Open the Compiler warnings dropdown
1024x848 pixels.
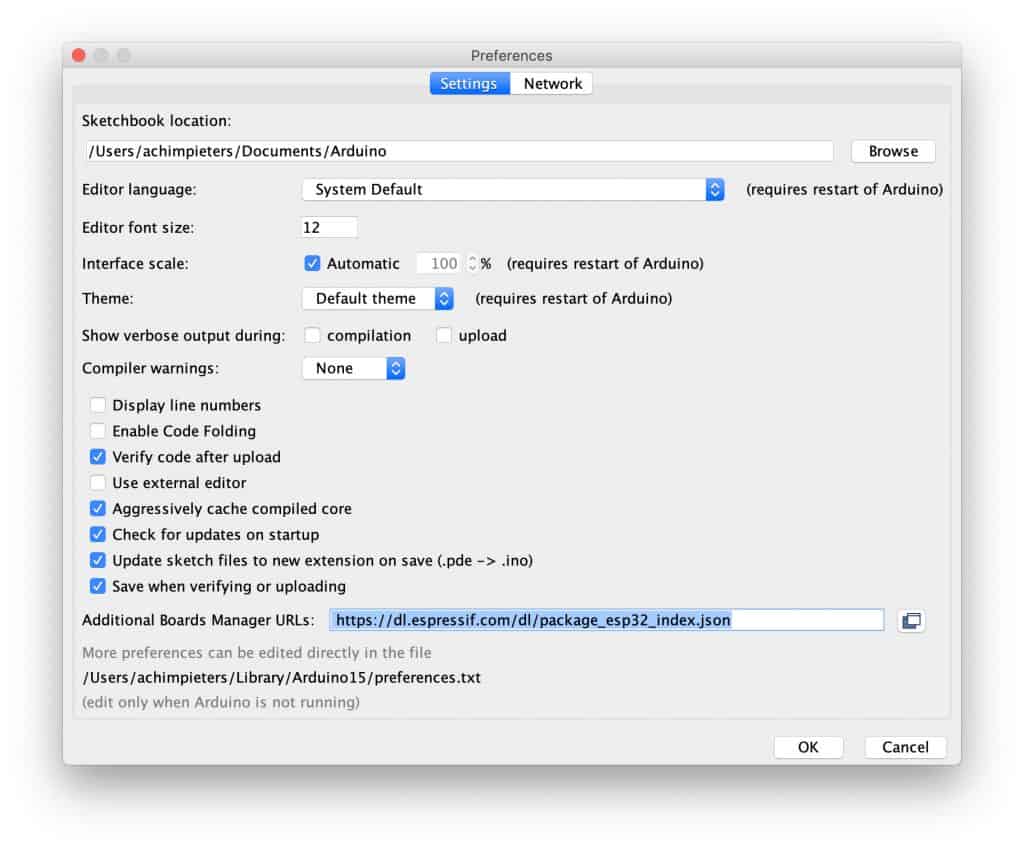[354, 368]
